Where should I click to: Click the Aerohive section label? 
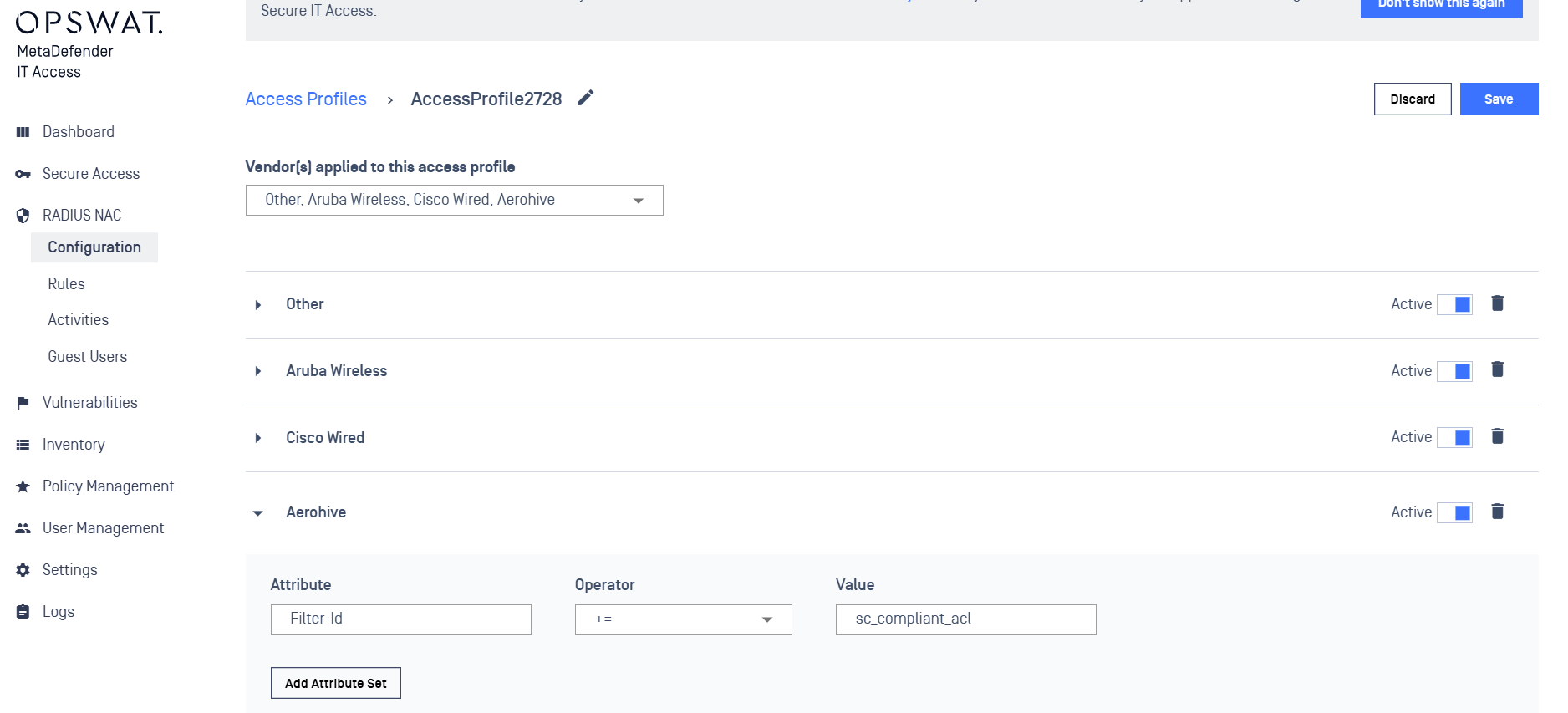(x=316, y=512)
